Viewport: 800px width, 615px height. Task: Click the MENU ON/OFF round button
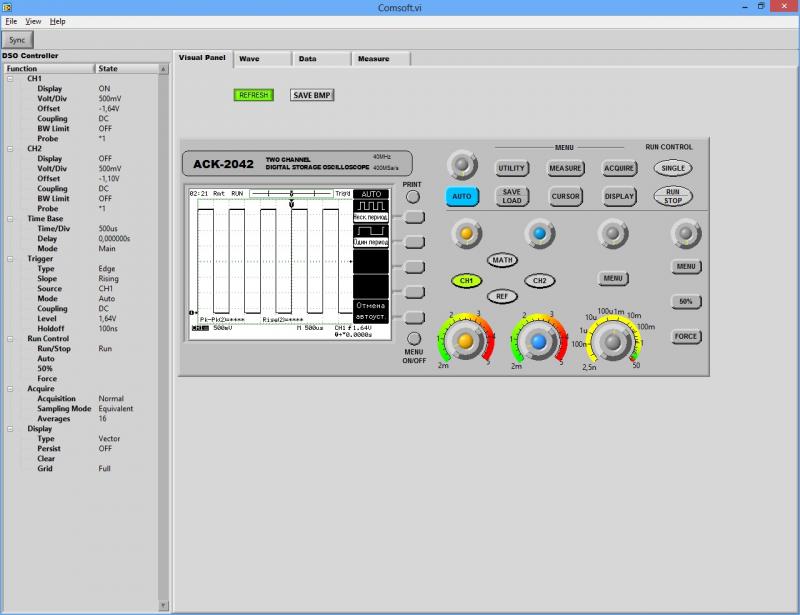tap(414, 339)
